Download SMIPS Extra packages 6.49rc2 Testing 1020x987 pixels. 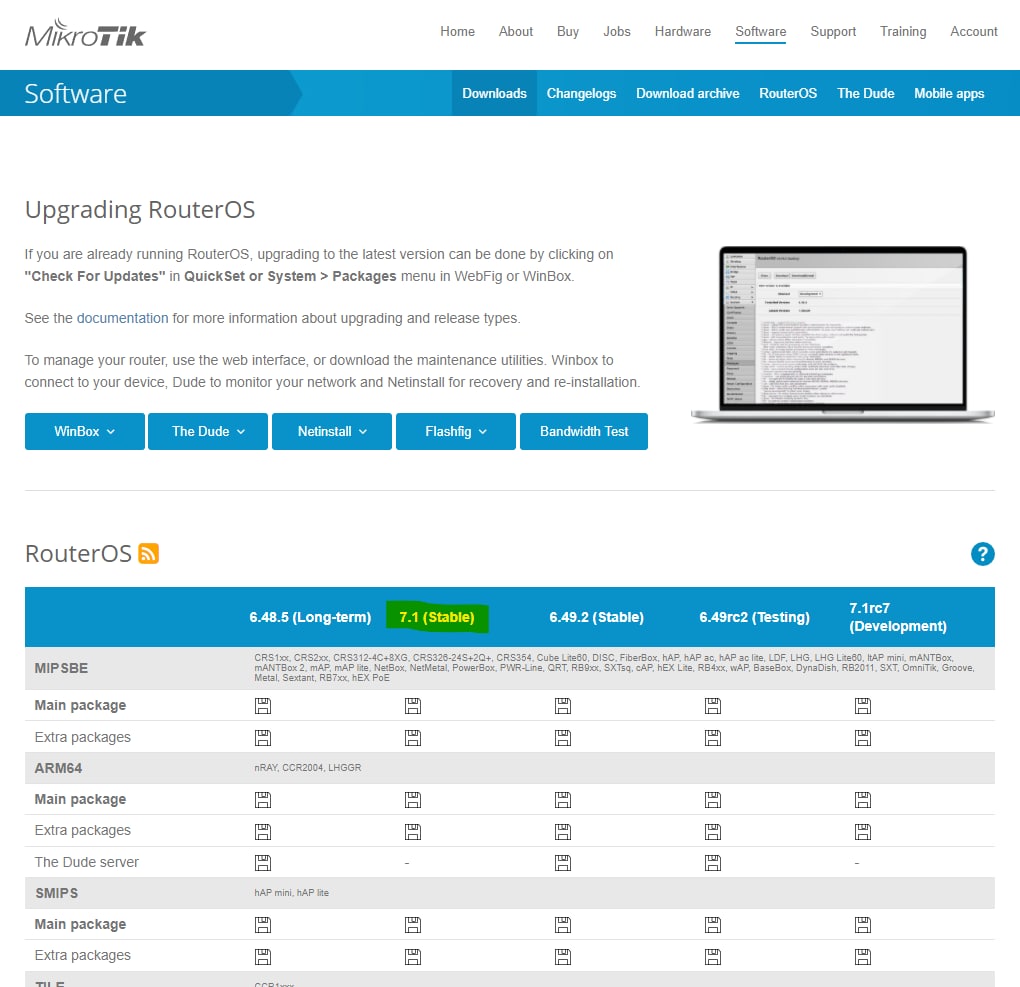tap(713, 956)
